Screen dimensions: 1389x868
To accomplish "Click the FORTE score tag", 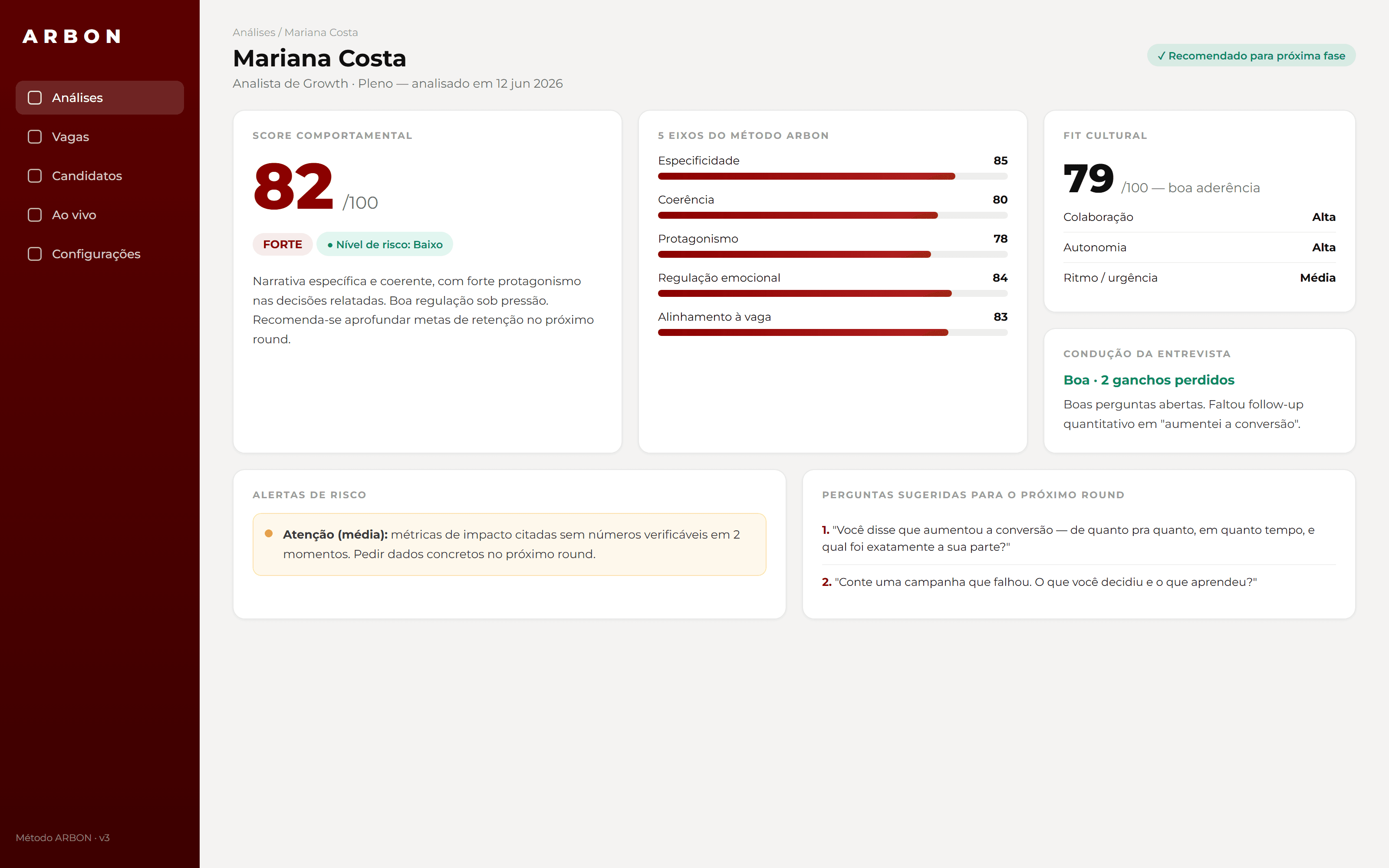I will pyautogui.click(x=283, y=244).
